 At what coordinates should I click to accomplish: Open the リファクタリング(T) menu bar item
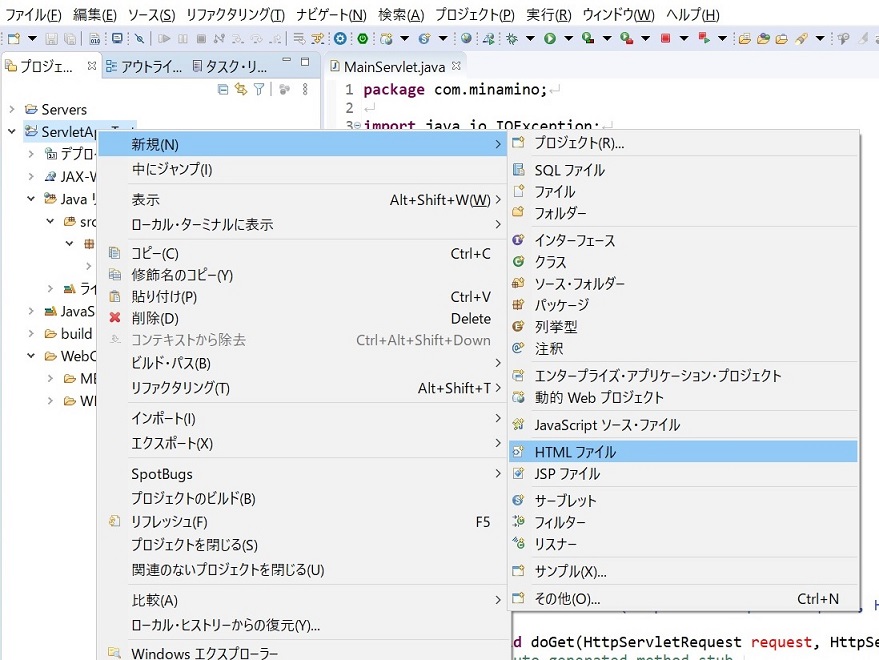(x=235, y=15)
